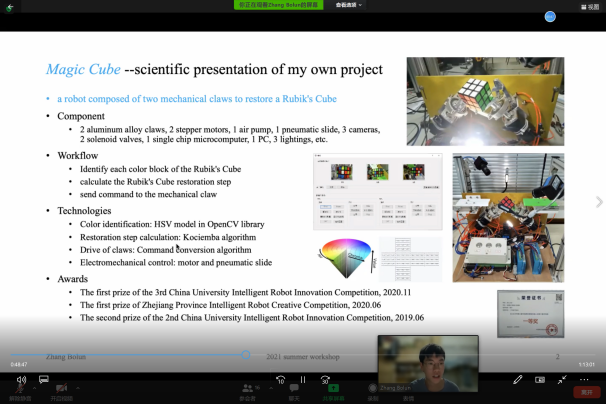
Task: Exit fullscreen using the shrink arrows icon
Action: coord(562,380)
